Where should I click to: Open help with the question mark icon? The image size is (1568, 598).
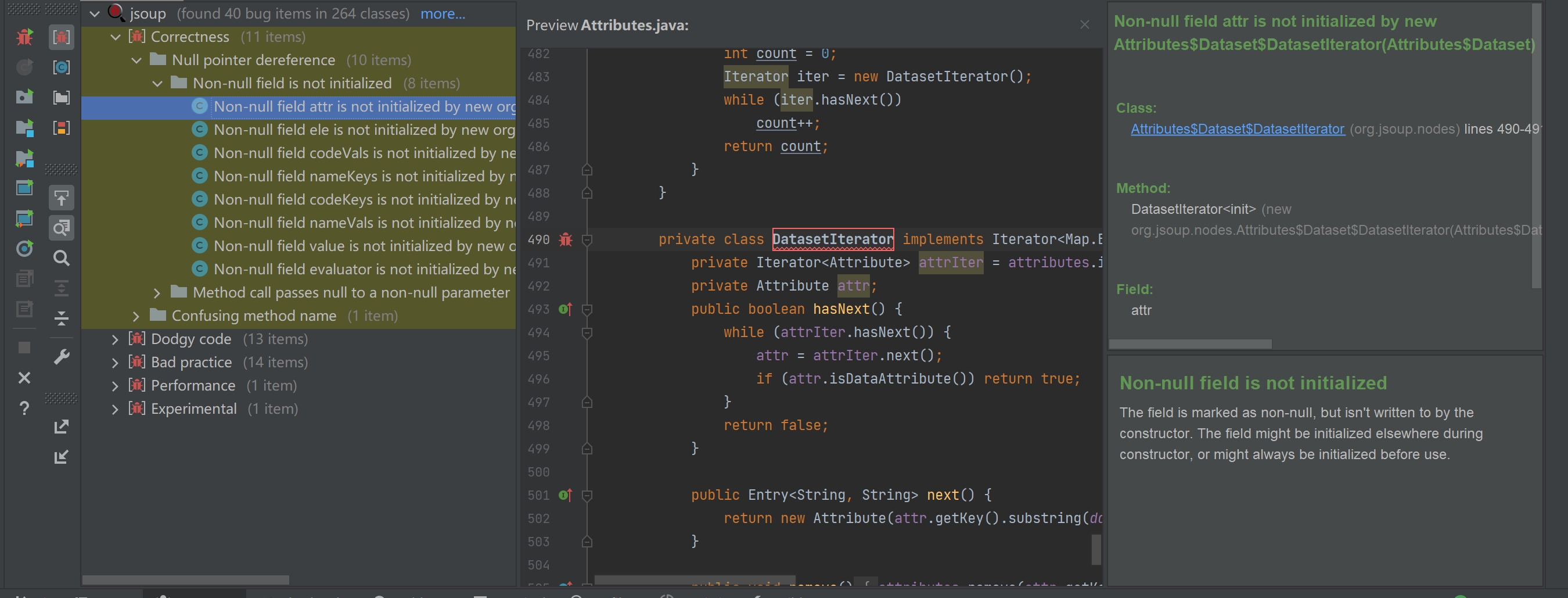(24, 408)
